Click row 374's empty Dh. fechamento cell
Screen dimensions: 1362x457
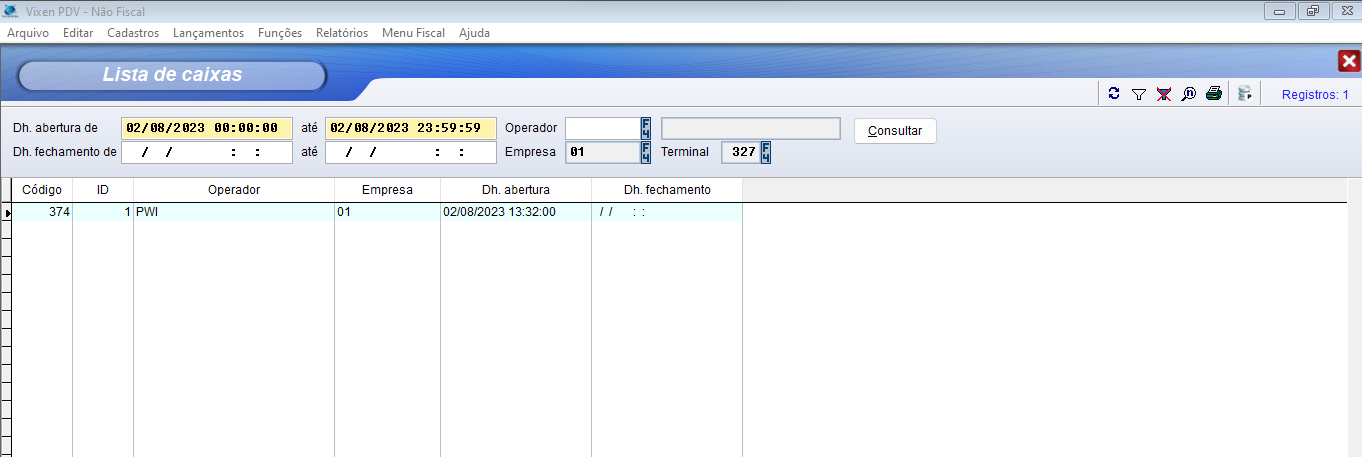click(667, 212)
